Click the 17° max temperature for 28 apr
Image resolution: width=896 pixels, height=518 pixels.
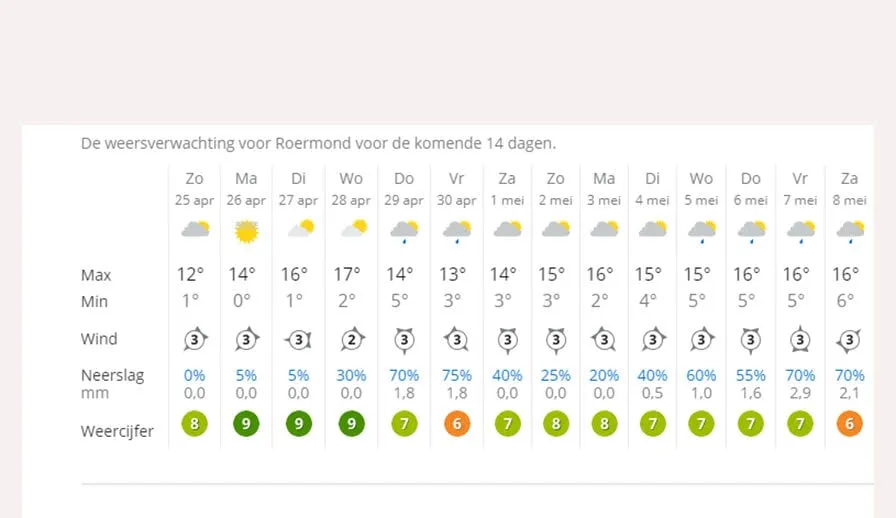[x=347, y=274]
